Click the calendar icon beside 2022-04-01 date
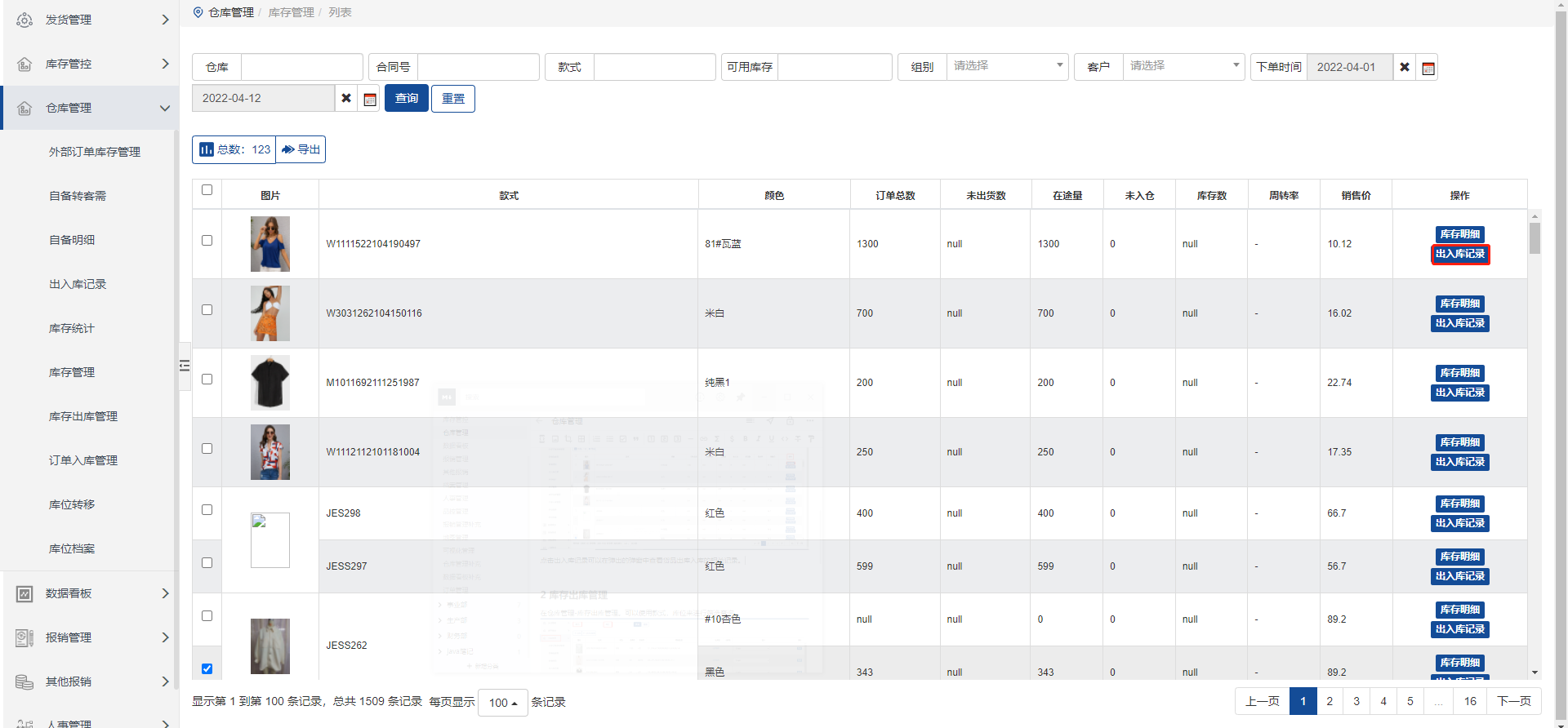This screenshot has width=1568, height=728. [x=1428, y=68]
